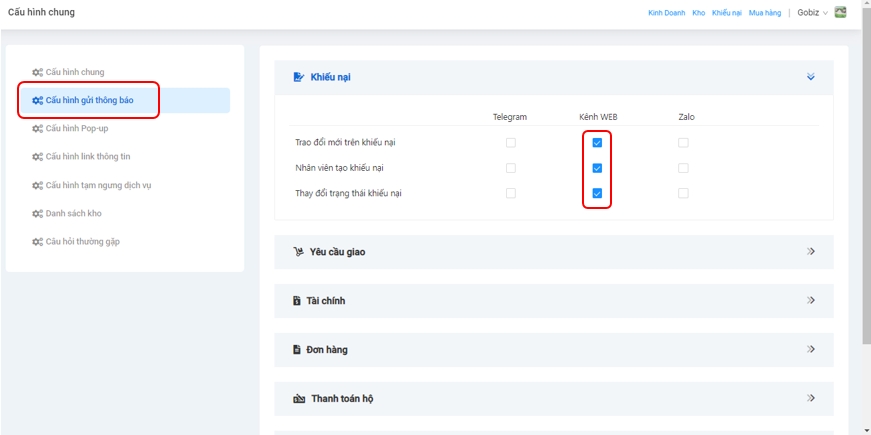Open the Gobiz account dropdown
Screen dimensions: 871x435
click(x=812, y=13)
